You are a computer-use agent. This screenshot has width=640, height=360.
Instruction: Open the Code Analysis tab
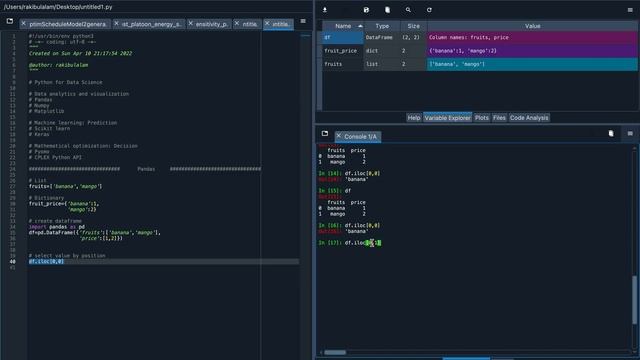tap(529, 118)
